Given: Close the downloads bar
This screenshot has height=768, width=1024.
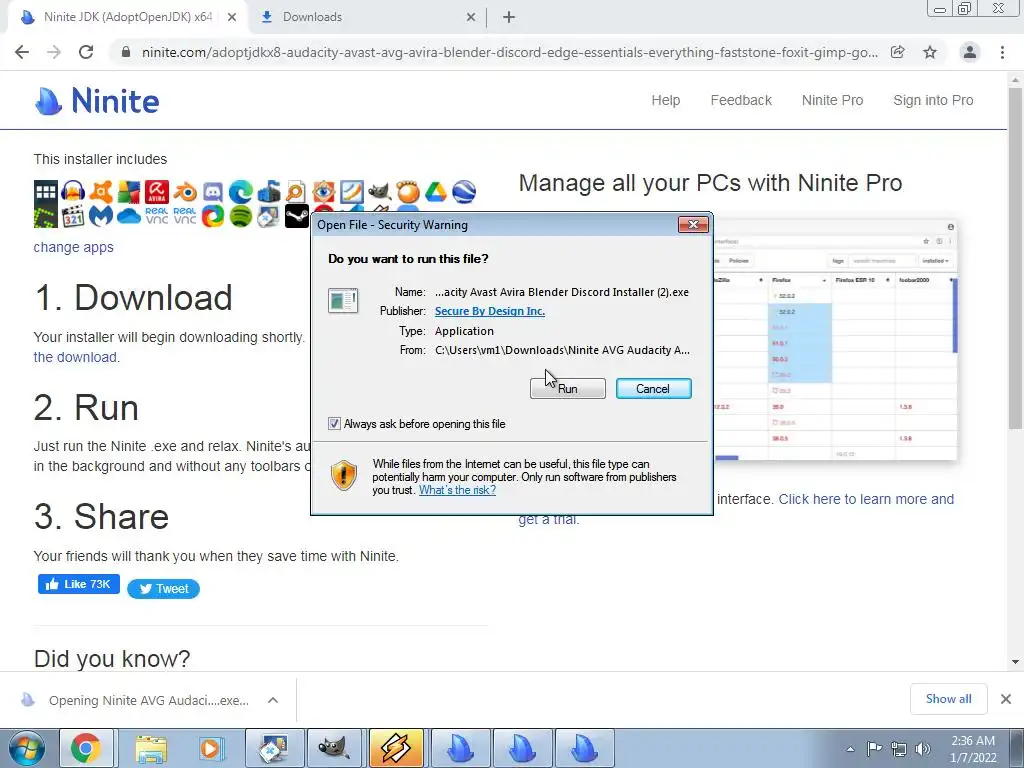Looking at the screenshot, I should pyautogui.click(x=1006, y=699).
